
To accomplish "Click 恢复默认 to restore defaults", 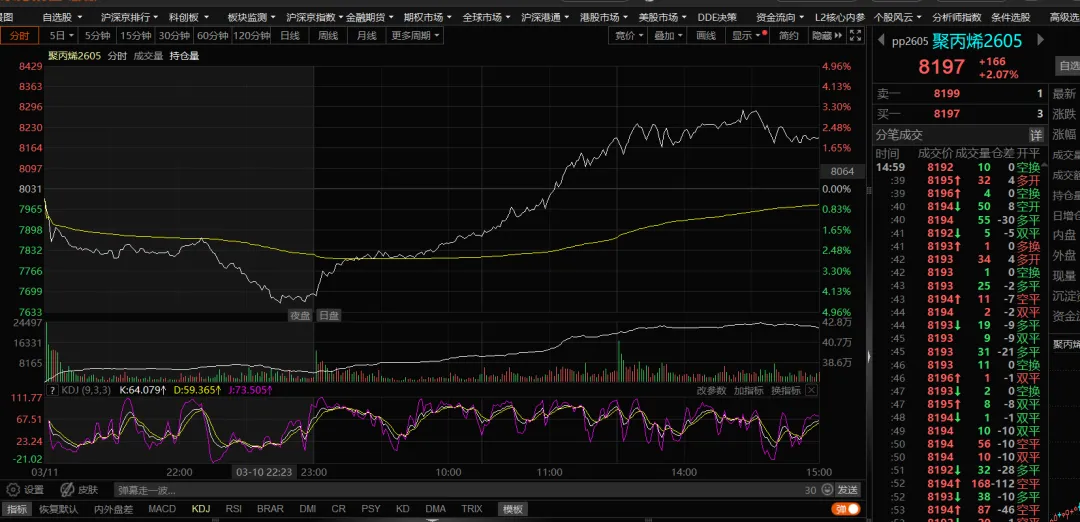I will pyautogui.click(x=59, y=509).
